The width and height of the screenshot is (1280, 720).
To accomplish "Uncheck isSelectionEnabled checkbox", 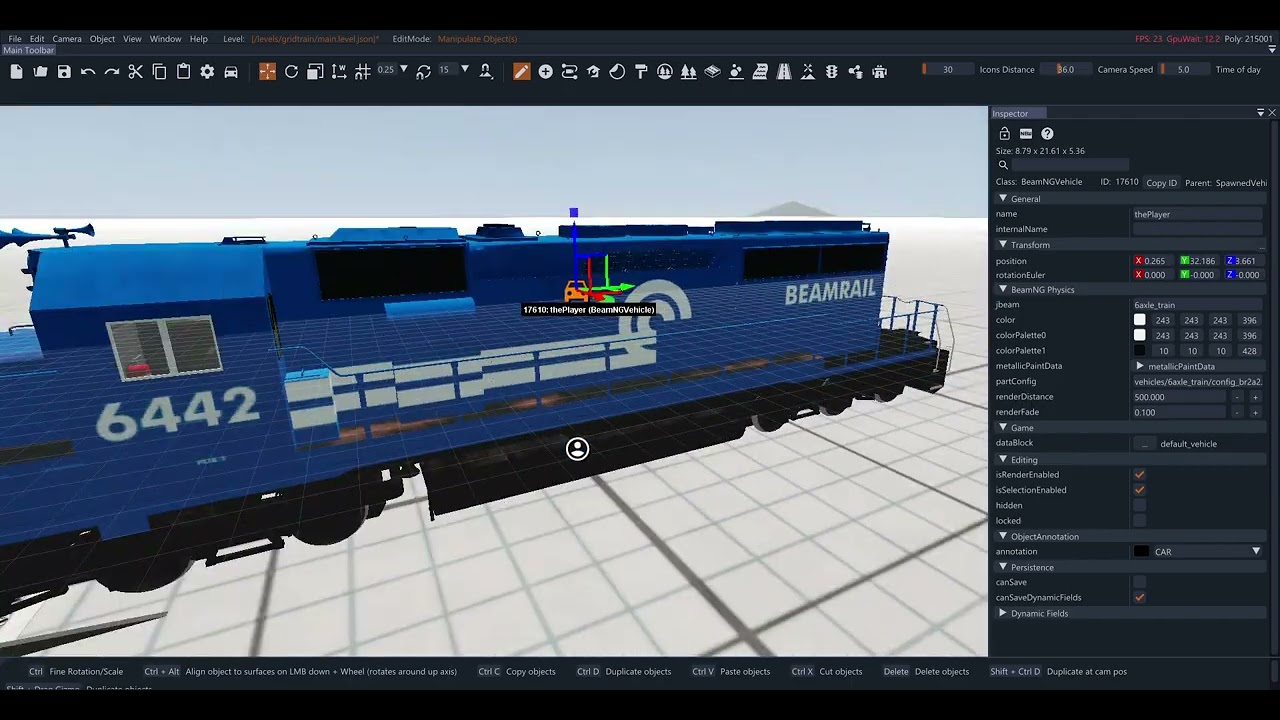I will pos(1139,490).
